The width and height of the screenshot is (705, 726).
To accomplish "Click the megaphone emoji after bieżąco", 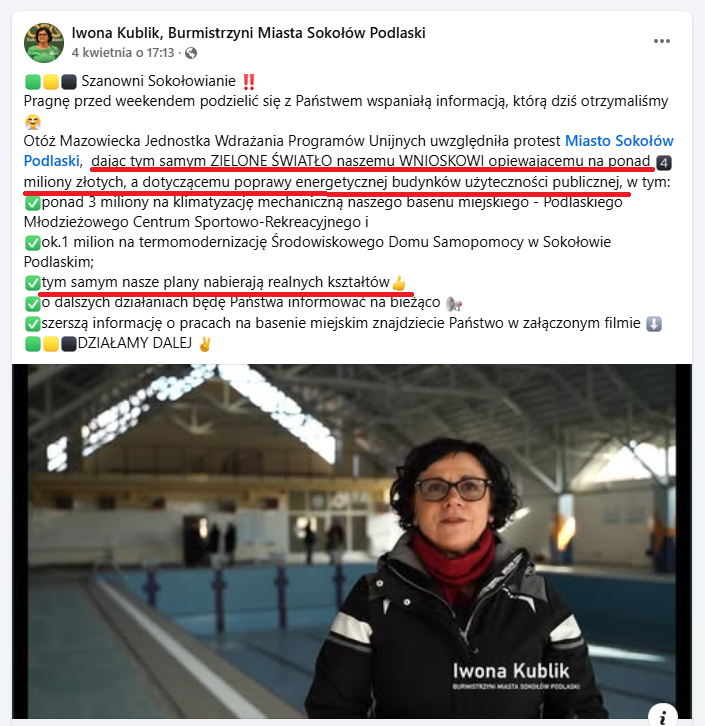I will (x=454, y=304).
